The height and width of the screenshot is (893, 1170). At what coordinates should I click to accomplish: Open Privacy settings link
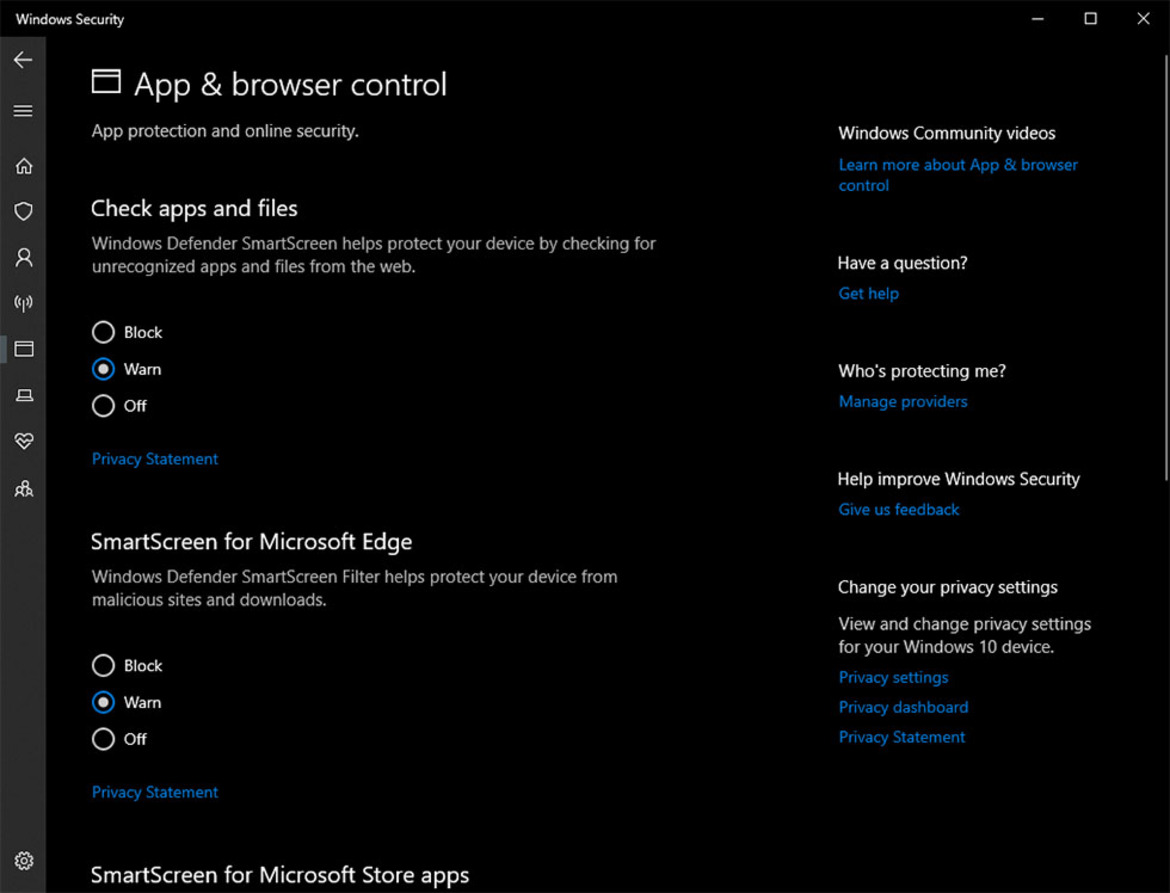893,677
